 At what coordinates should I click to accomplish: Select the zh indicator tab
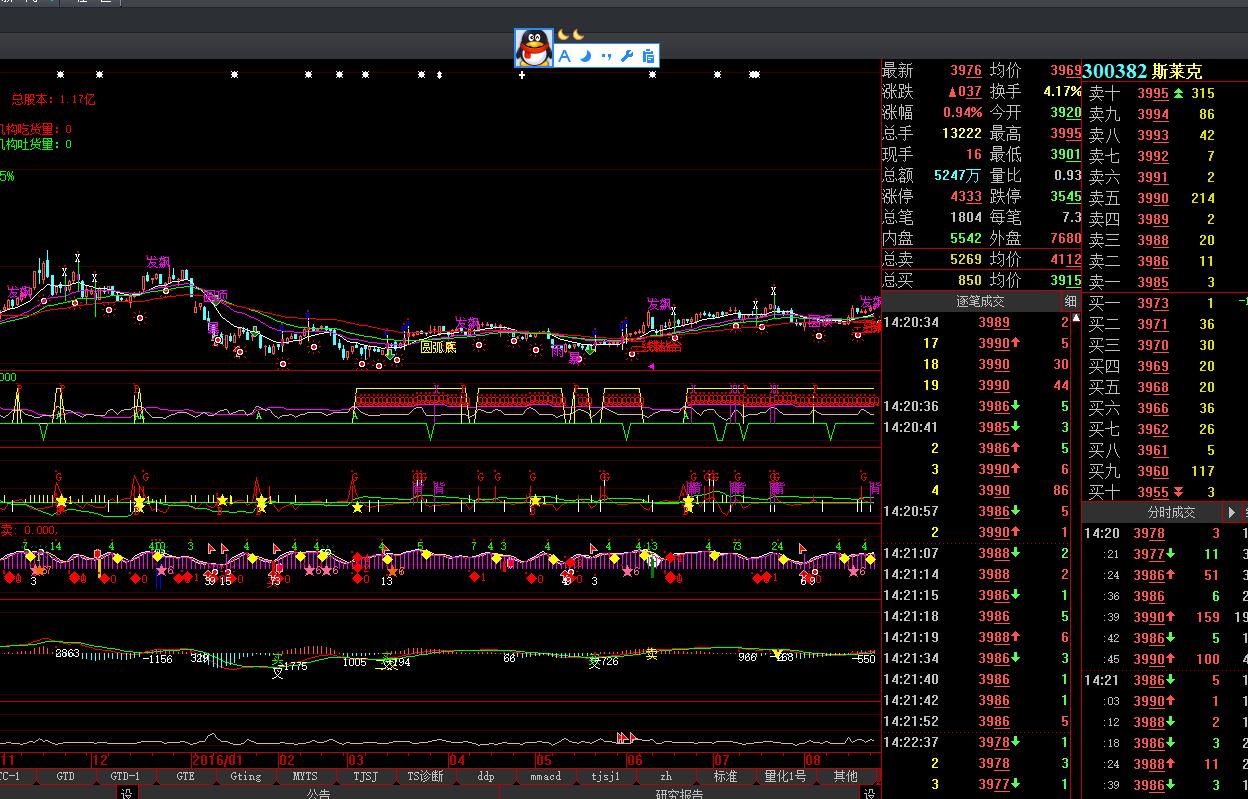(x=666, y=776)
